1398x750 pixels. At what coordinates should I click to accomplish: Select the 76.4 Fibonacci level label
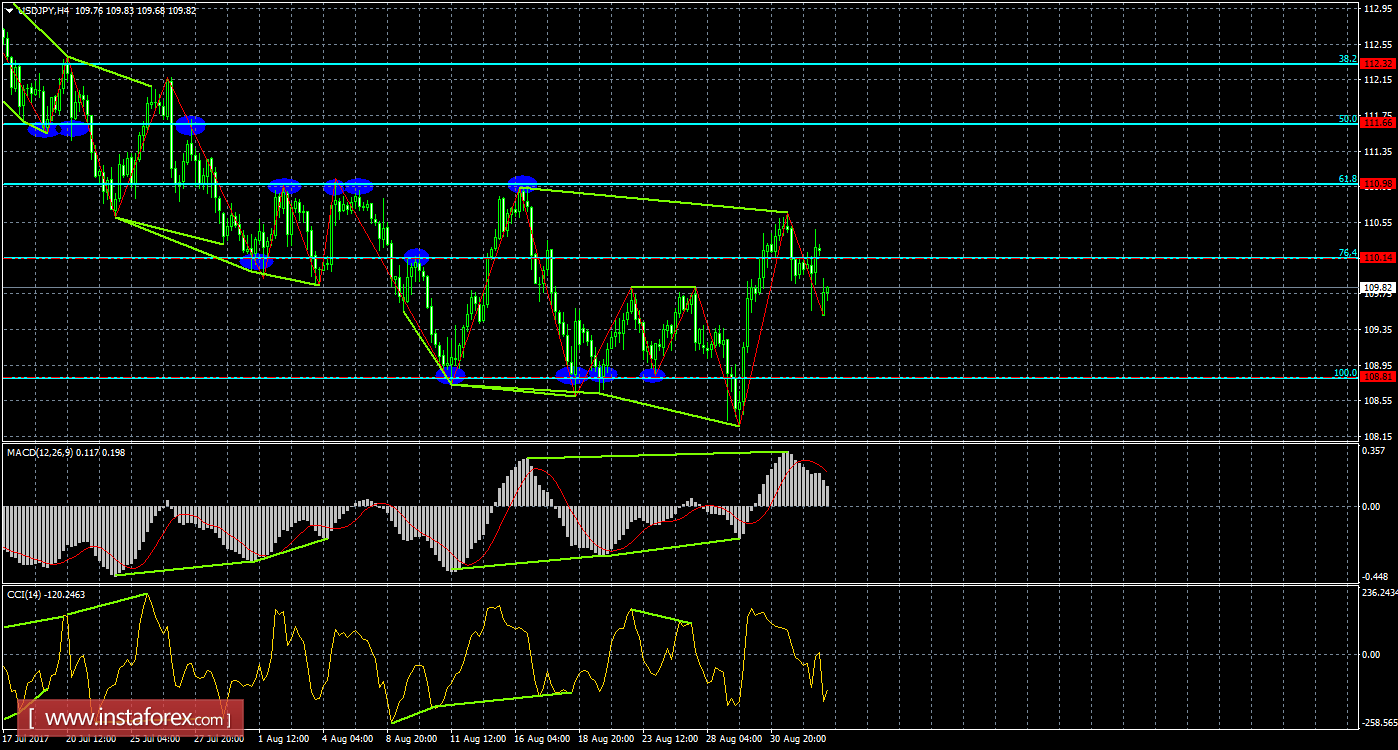coord(1348,253)
